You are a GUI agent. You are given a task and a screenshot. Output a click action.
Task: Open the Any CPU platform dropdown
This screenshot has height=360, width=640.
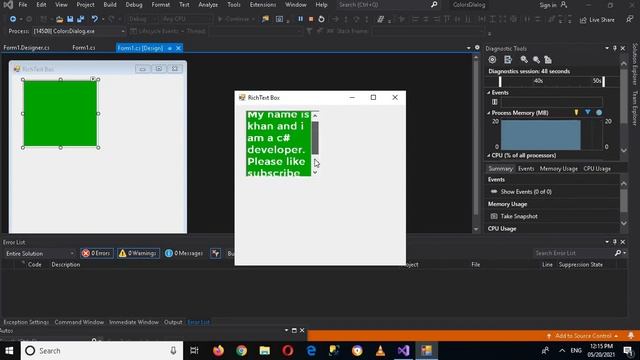click(x=186, y=19)
